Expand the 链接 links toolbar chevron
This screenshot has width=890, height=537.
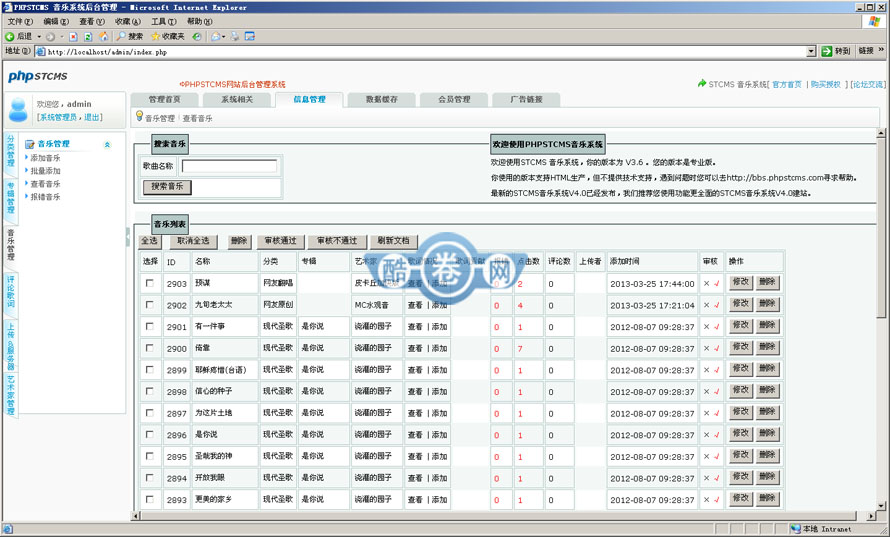coord(881,51)
